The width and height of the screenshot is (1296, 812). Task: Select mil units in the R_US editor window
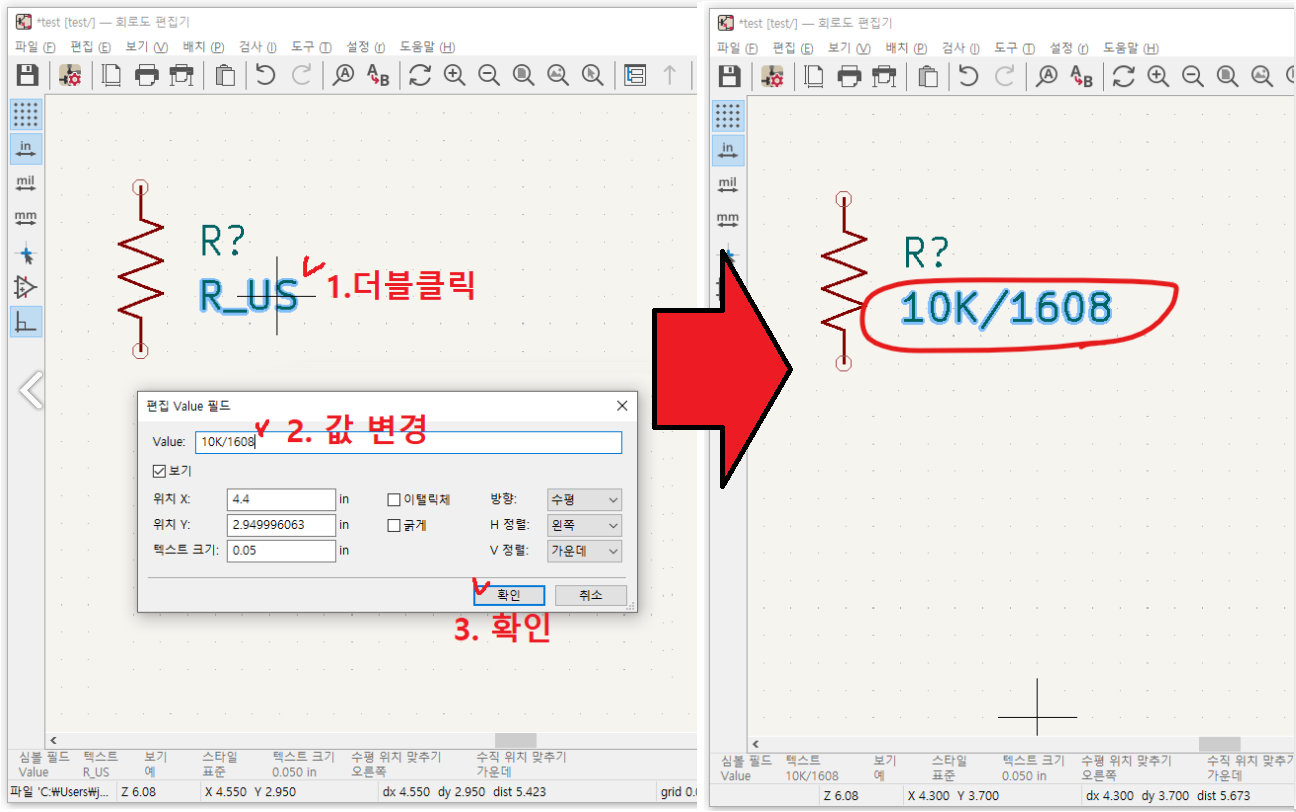(x=26, y=184)
